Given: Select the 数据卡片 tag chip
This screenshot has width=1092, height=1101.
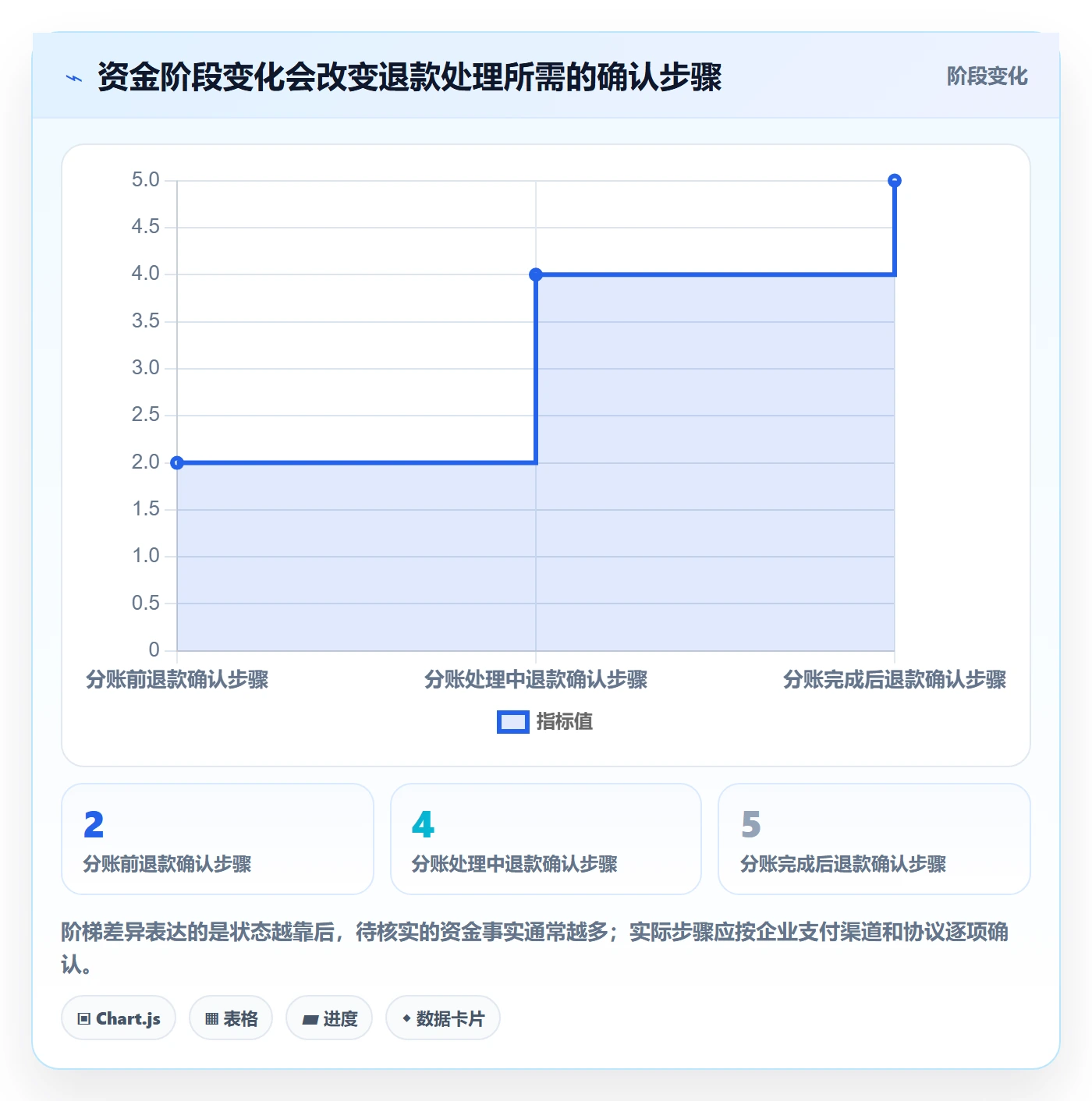Looking at the screenshot, I should pos(443,1018).
